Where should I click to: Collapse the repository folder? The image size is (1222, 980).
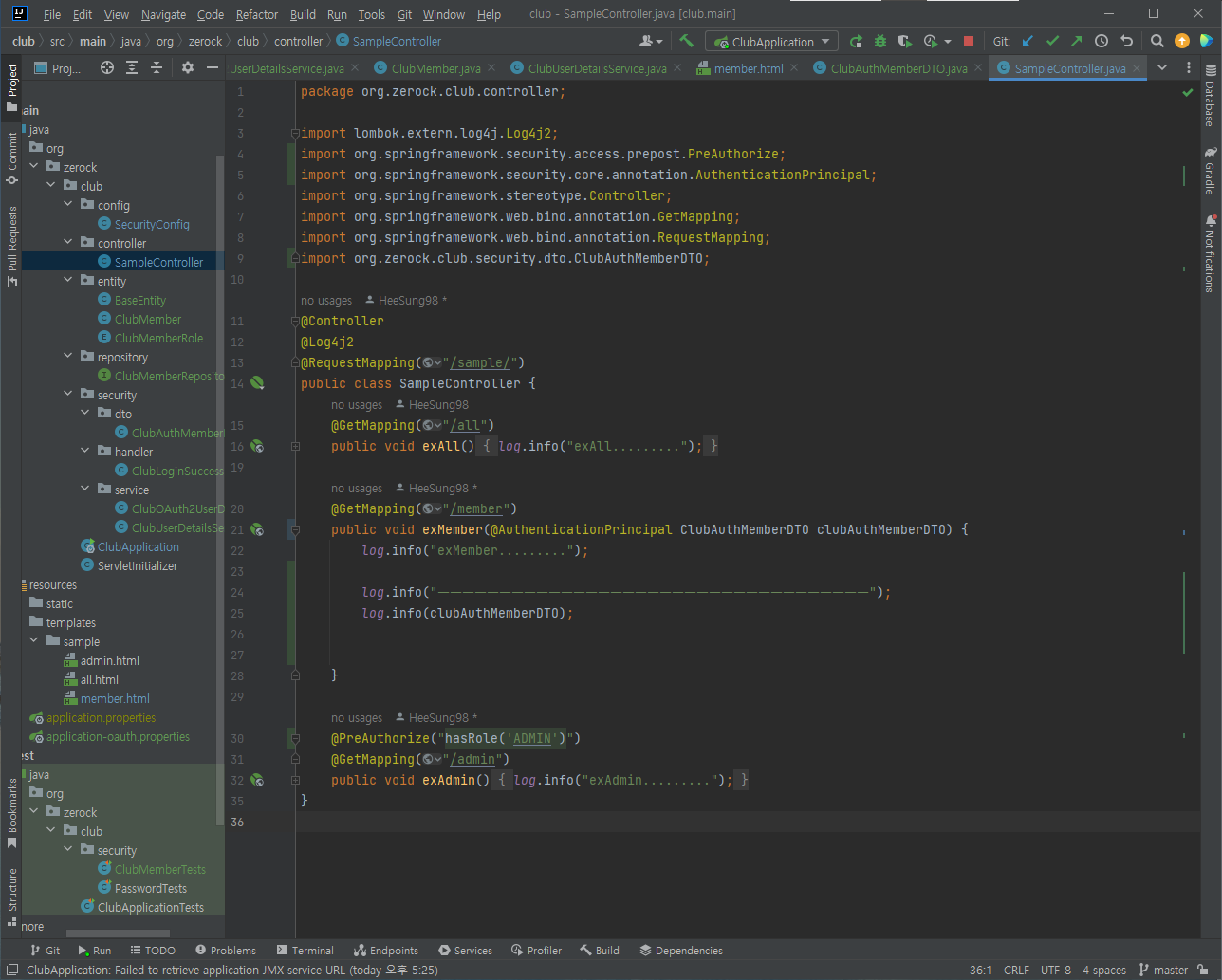[68, 356]
